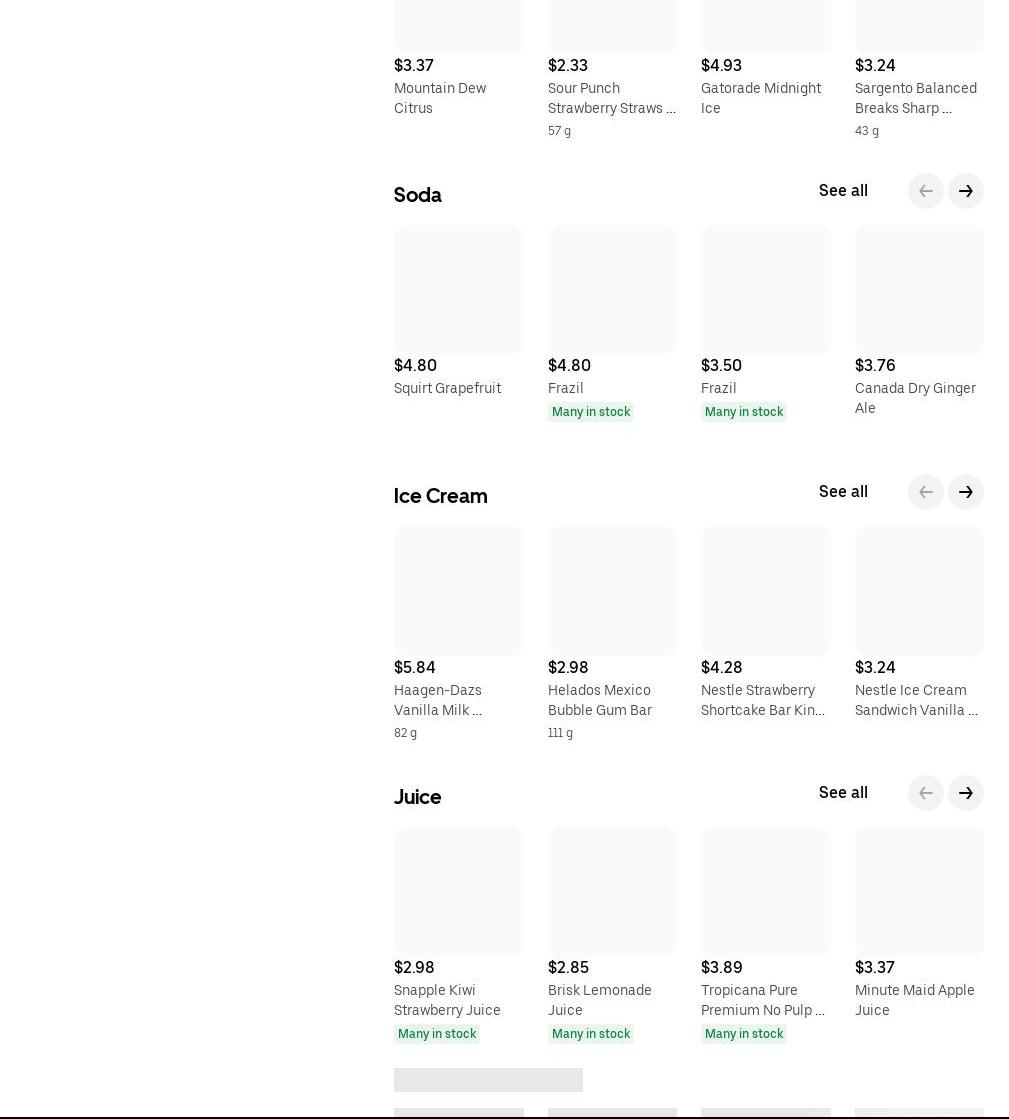
Task: Click Helados Mexico Bubble Gum Bar name
Action: coord(599,700)
